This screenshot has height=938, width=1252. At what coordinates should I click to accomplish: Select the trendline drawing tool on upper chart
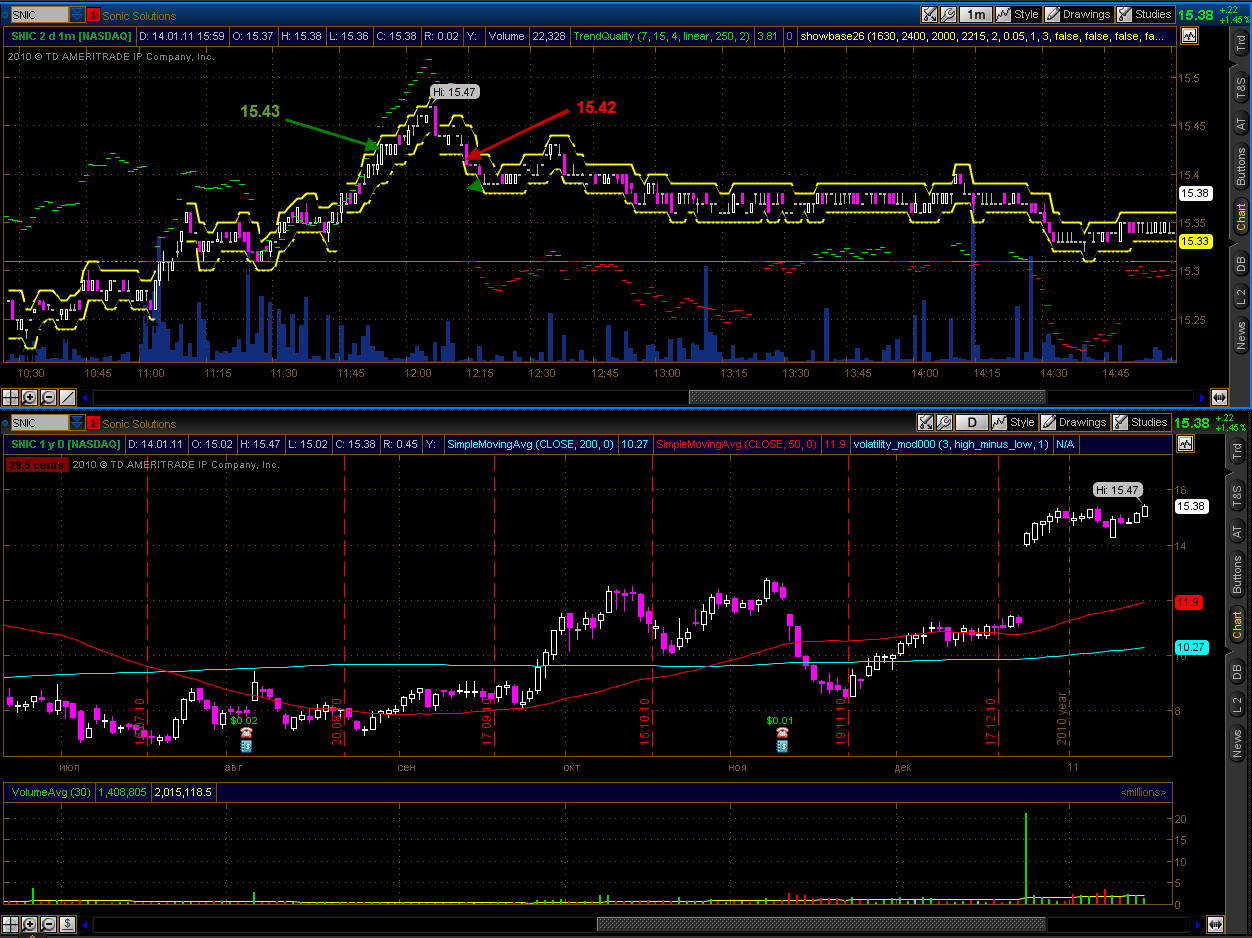click(67, 397)
